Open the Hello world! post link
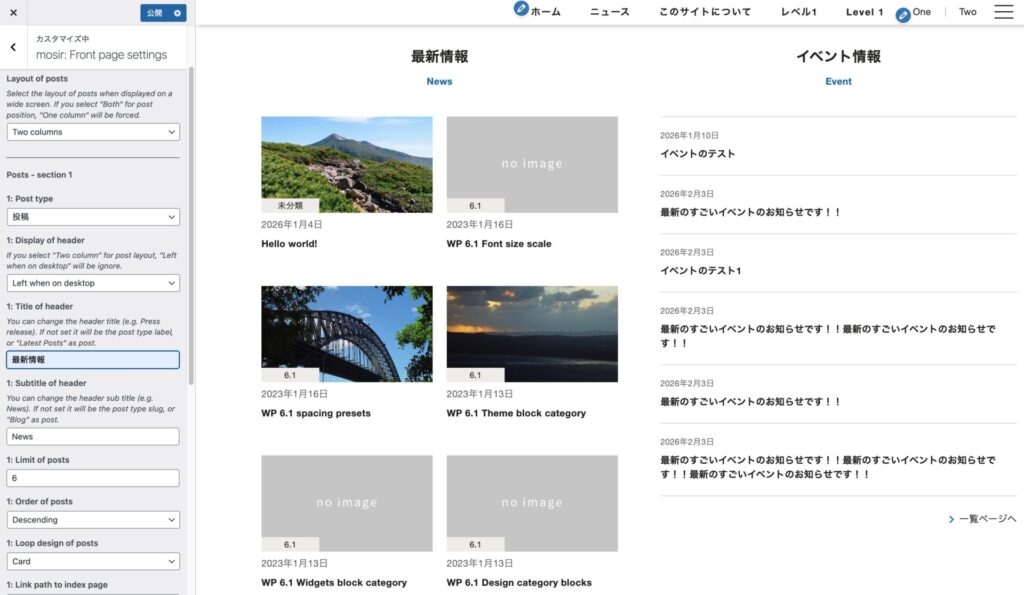This screenshot has height=595, width=1024. click(x=288, y=244)
